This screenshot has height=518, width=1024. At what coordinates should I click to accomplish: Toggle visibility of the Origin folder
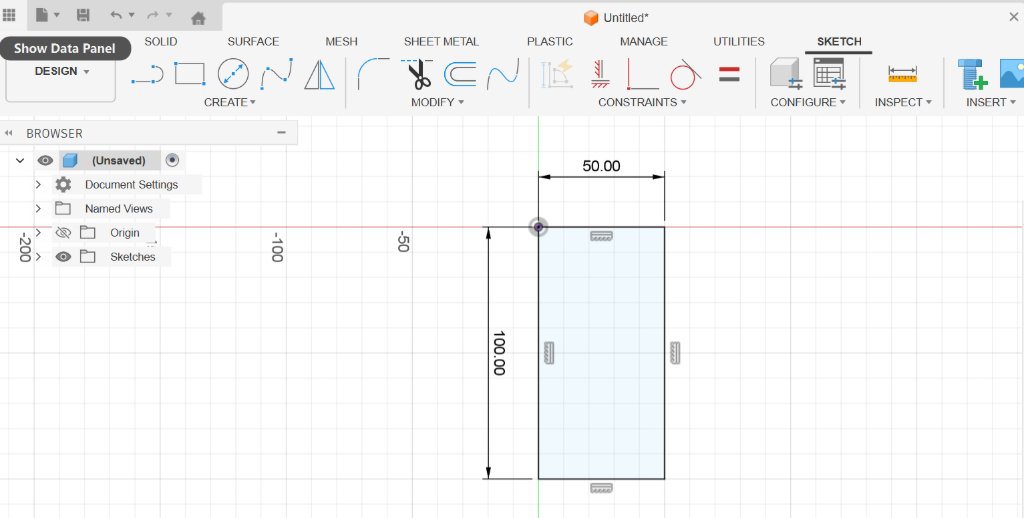(63, 233)
